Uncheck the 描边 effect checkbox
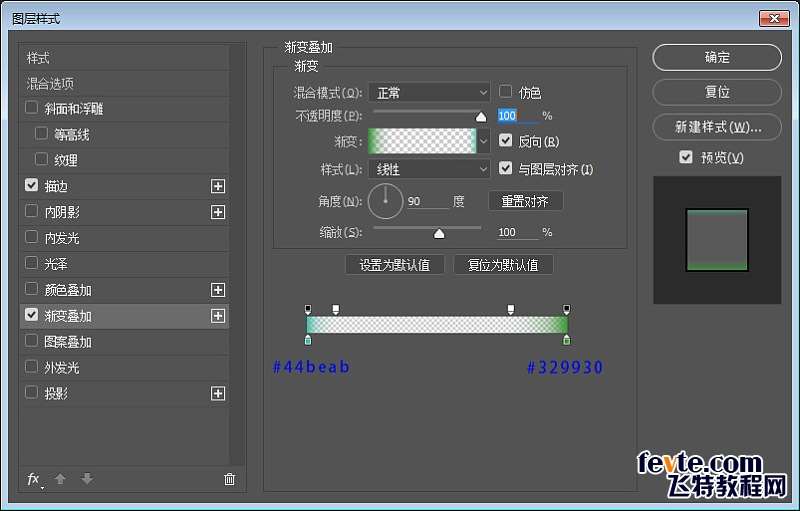 click(32, 185)
